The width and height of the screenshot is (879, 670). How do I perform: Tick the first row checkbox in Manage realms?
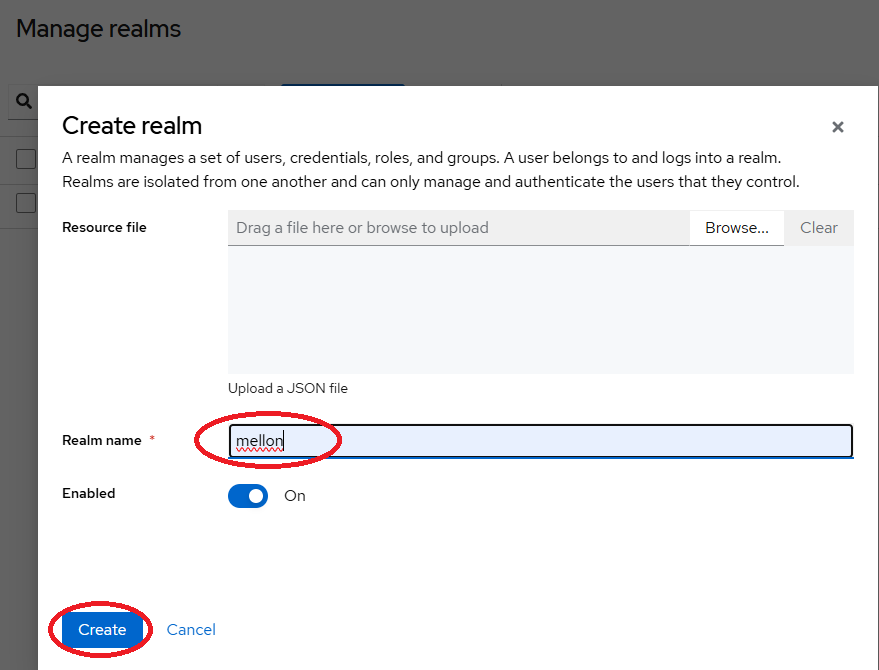26,159
